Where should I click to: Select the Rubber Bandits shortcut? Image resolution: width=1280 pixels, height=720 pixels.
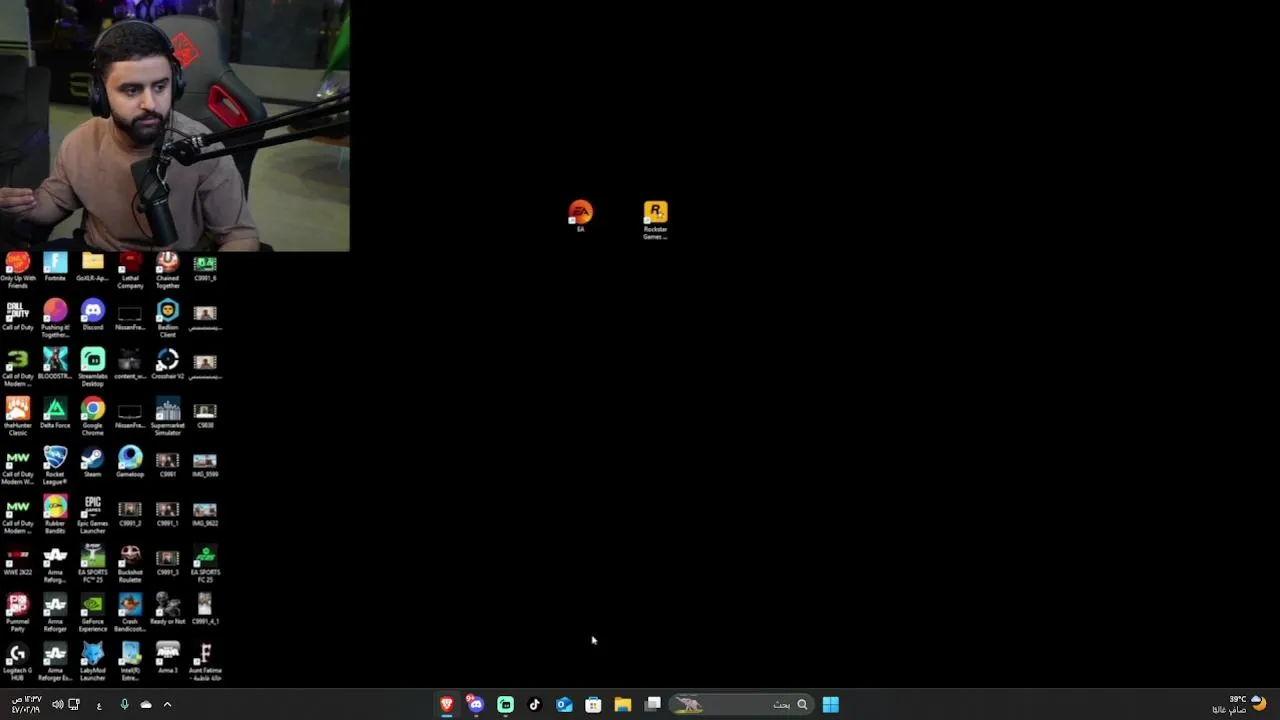coord(55,516)
